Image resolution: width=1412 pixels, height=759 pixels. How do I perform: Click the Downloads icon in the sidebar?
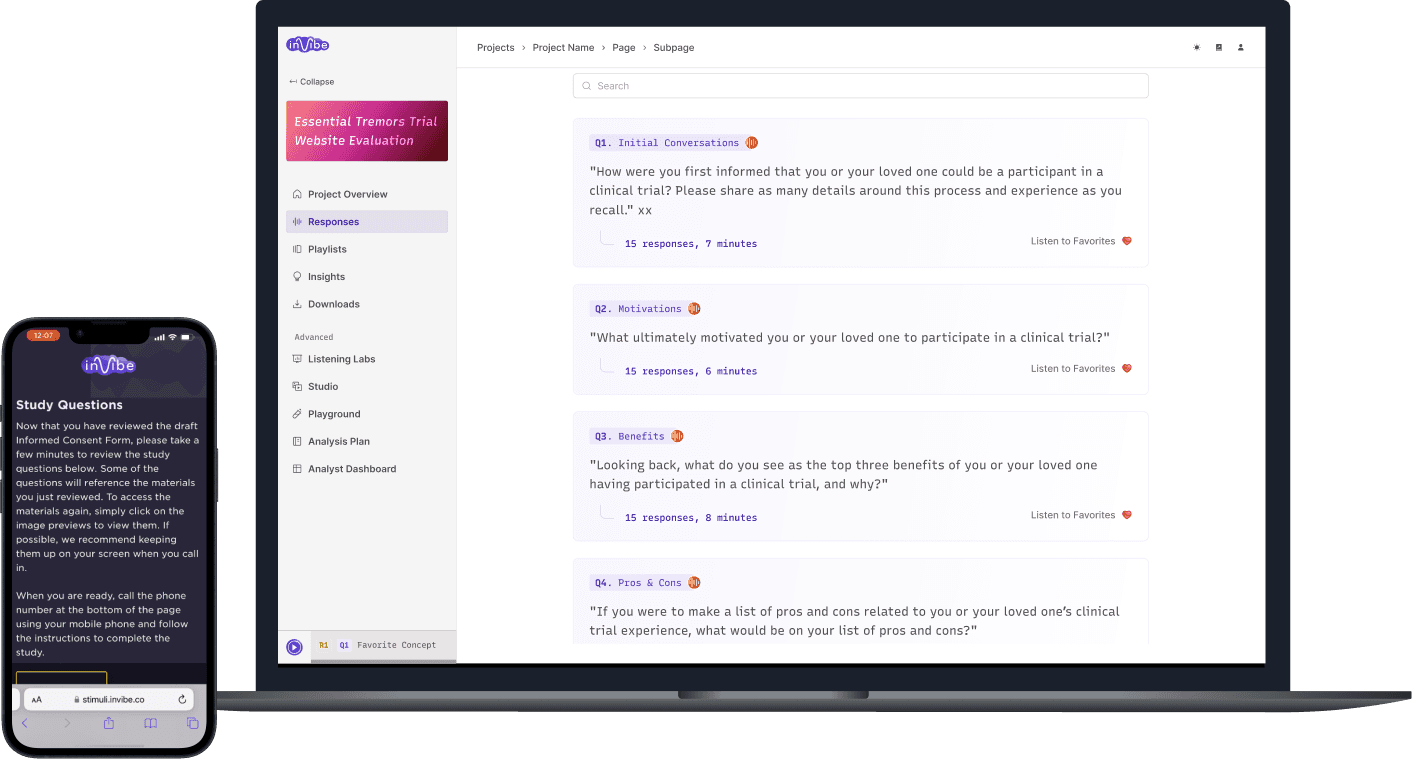[x=299, y=304]
